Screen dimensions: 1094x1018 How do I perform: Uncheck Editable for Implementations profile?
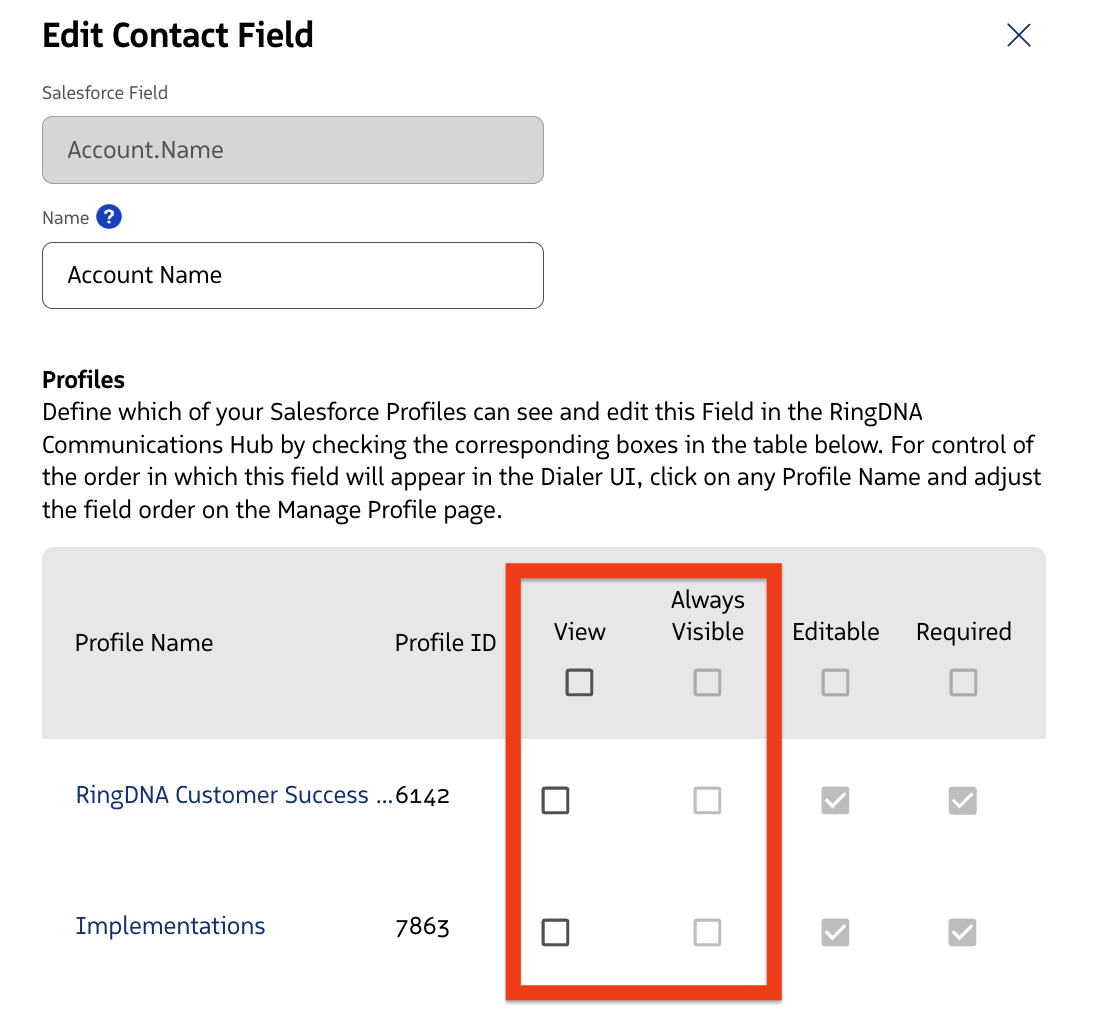click(x=835, y=932)
